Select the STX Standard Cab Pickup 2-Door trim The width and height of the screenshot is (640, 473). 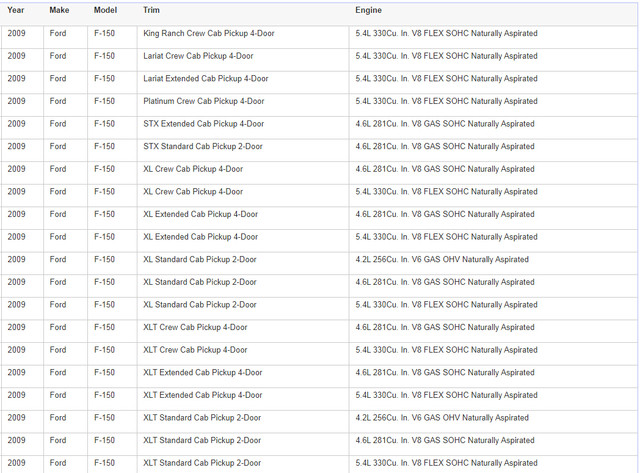[202, 146]
